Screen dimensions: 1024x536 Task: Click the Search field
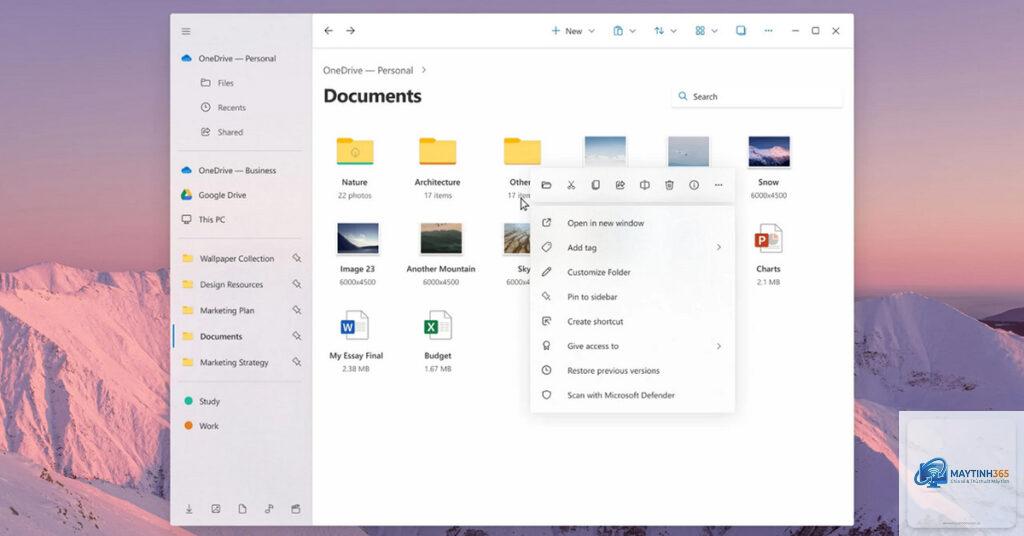(757, 97)
